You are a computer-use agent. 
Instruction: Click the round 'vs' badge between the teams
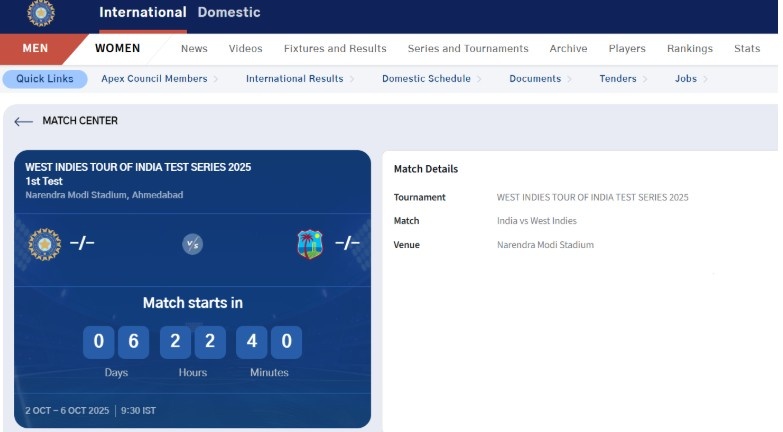click(192, 244)
